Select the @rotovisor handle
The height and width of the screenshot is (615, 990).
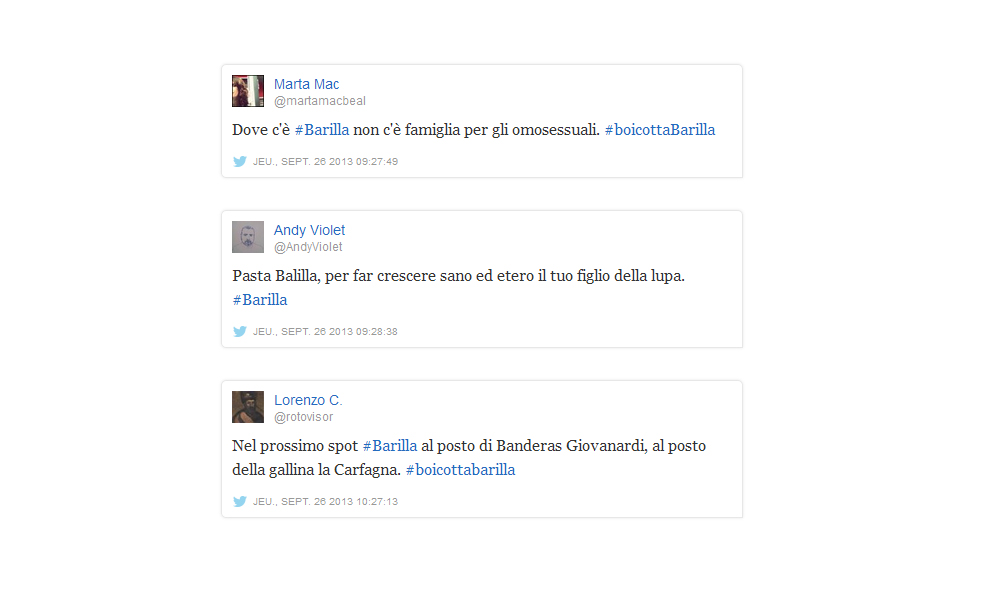pos(304,417)
